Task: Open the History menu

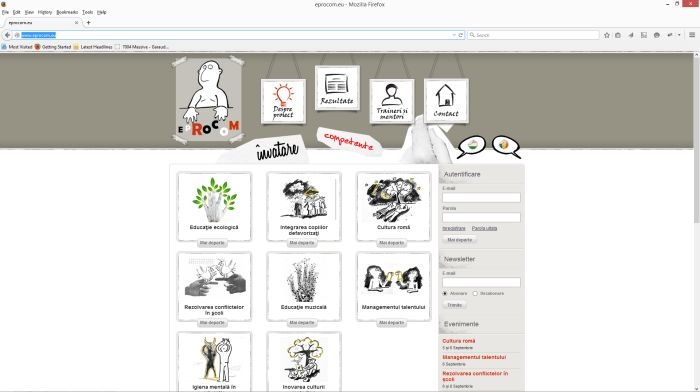Action: pos(45,13)
